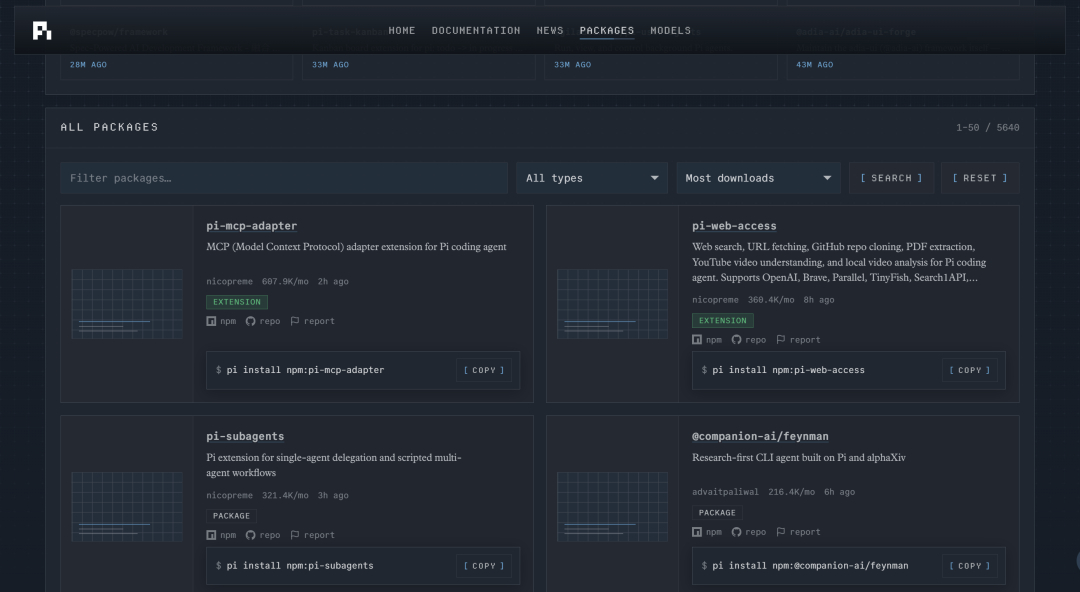Screen dimensions: 1080x592
Task: Click the Search button
Action: click(891, 178)
